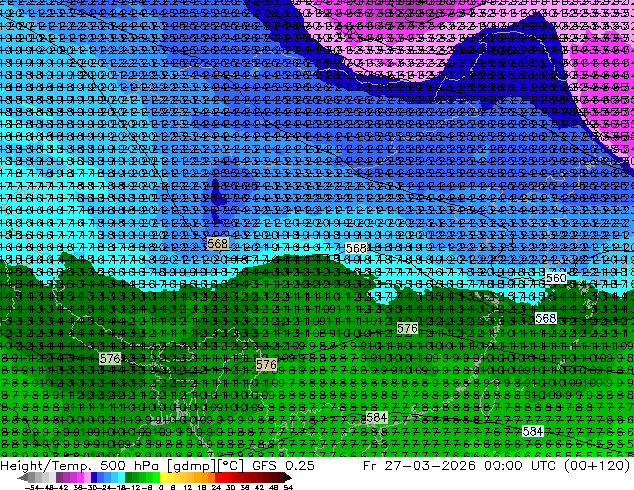
Task: Click the '54' legend scale value
Action: (288, 487)
